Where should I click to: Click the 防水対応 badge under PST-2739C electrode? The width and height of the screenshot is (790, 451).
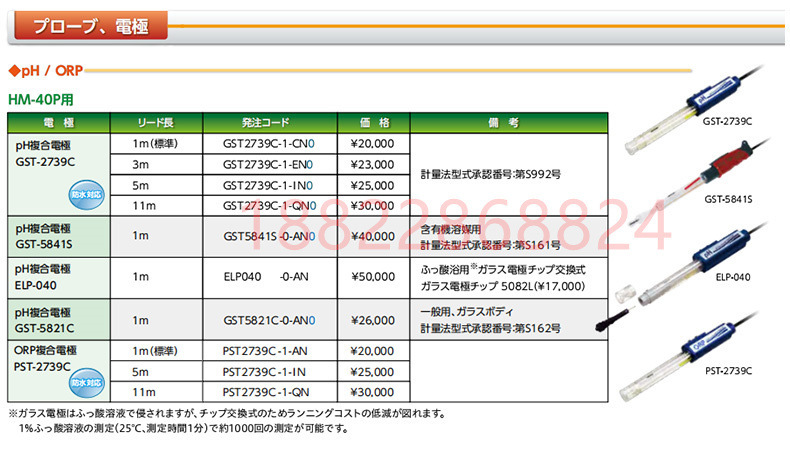coord(86,382)
